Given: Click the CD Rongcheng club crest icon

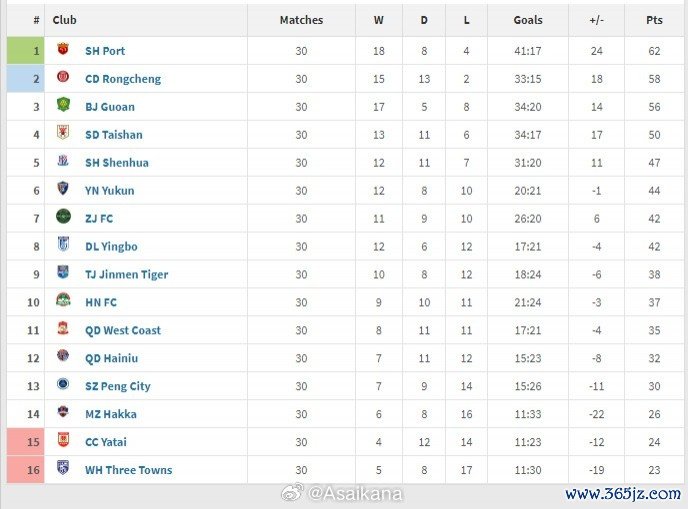Looking at the screenshot, I should coord(63,78).
